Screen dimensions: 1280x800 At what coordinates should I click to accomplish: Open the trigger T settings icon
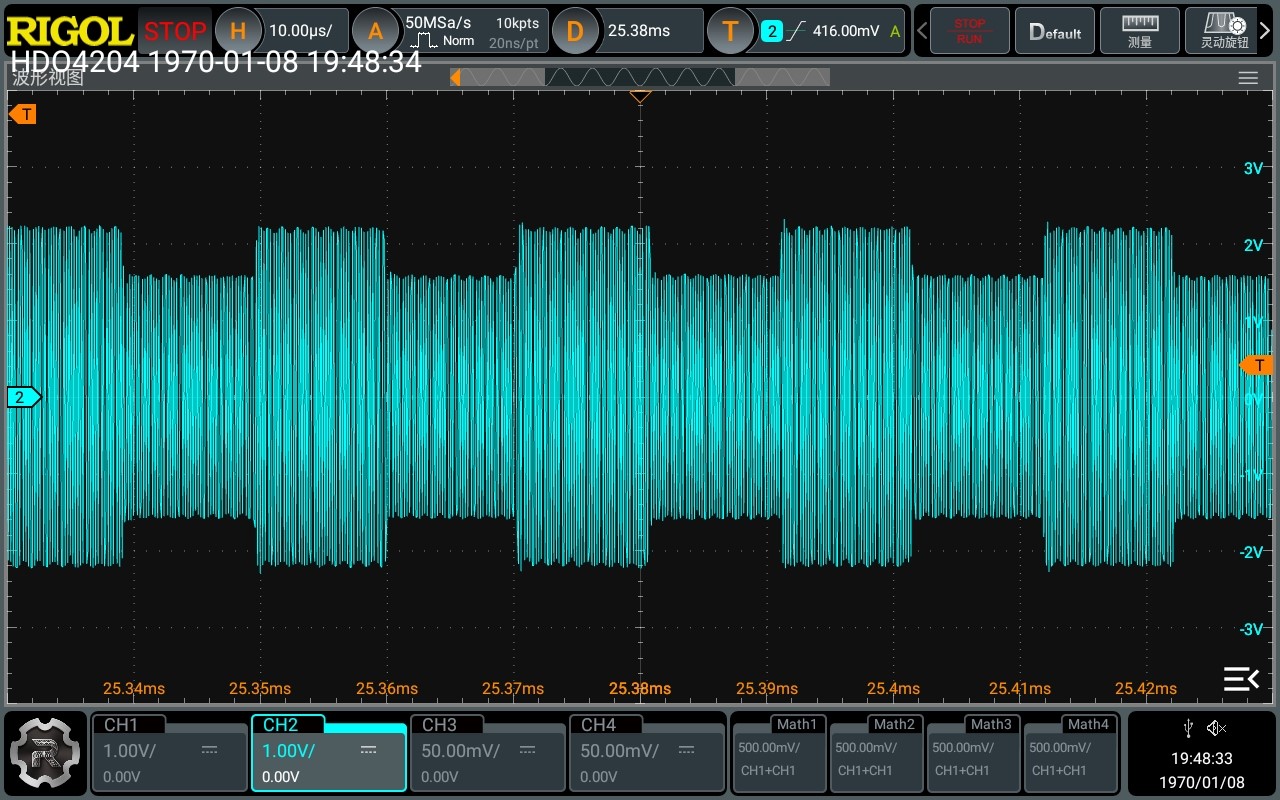(x=730, y=31)
